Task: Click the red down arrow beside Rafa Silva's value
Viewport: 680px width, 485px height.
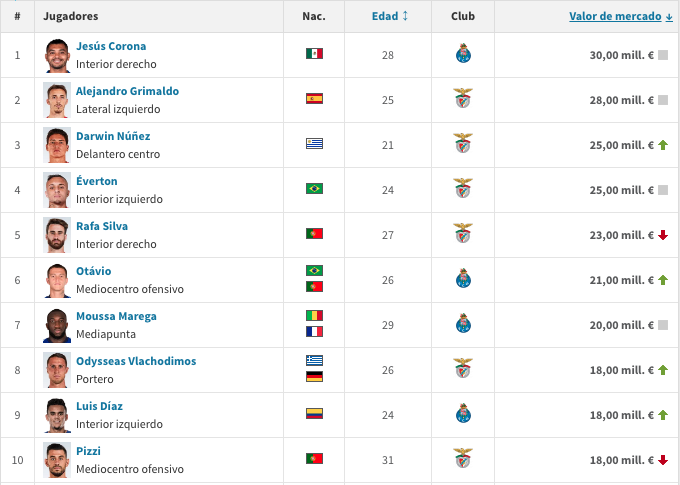Action: click(x=663, y=235)
